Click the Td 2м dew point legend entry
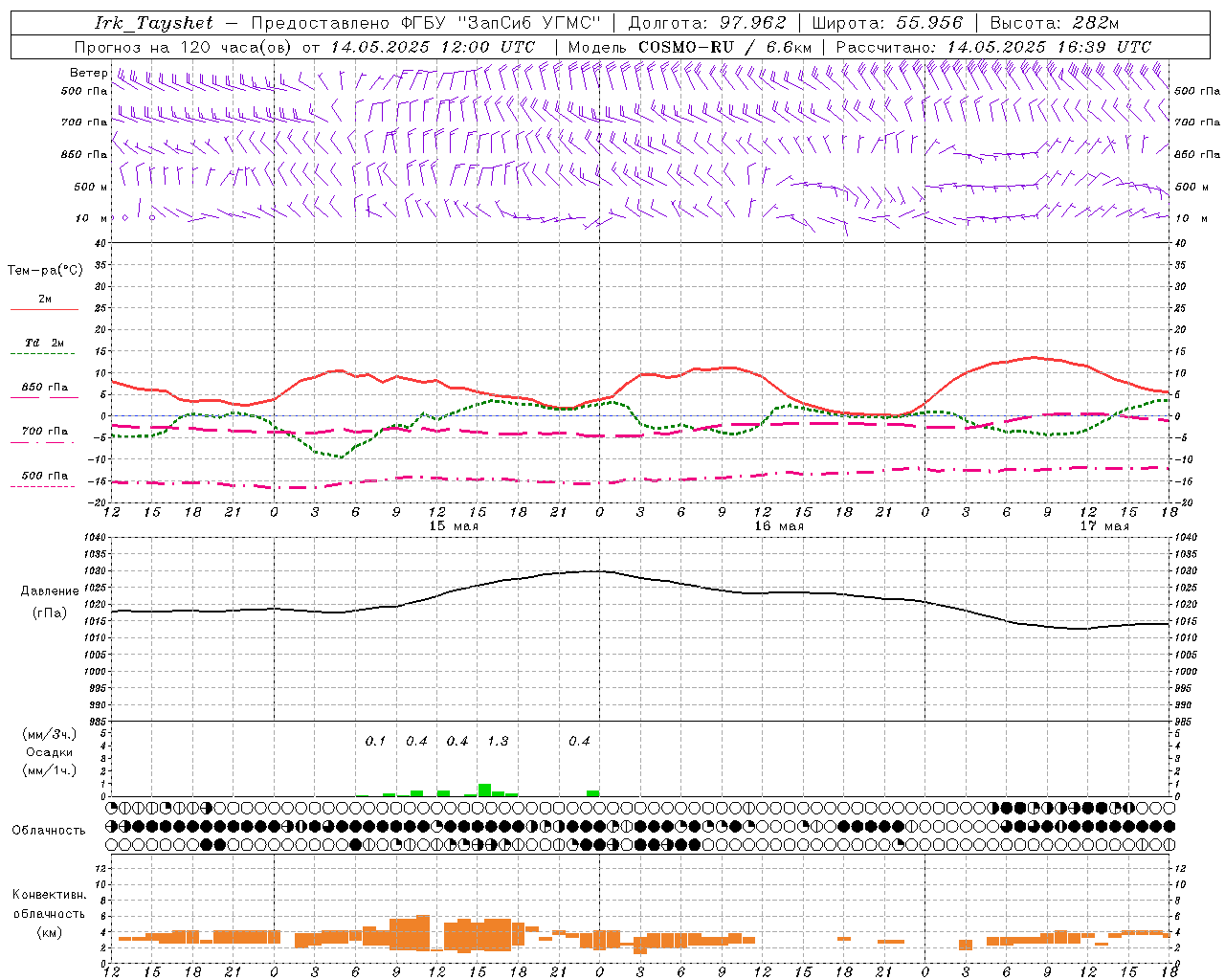The height and width of the screenshot is (980, 1225). coord(45,342)
